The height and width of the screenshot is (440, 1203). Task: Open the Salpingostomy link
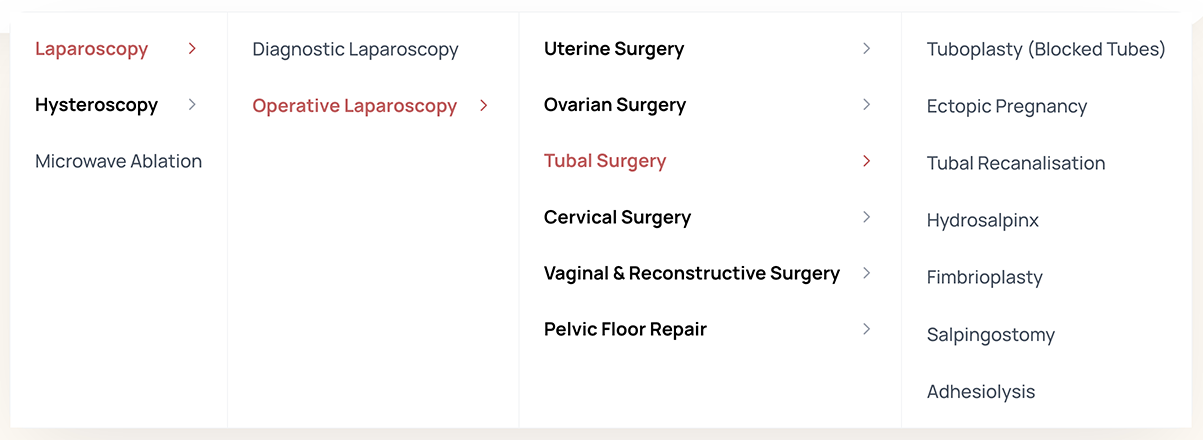991,335
